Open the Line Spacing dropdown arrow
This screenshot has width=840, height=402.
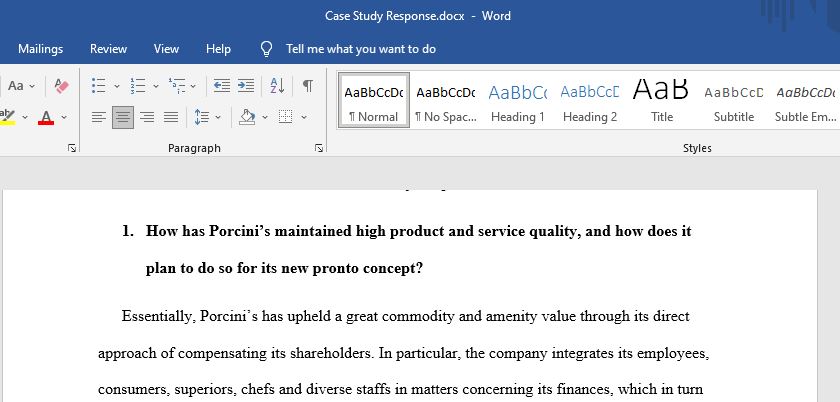point(218,117)
